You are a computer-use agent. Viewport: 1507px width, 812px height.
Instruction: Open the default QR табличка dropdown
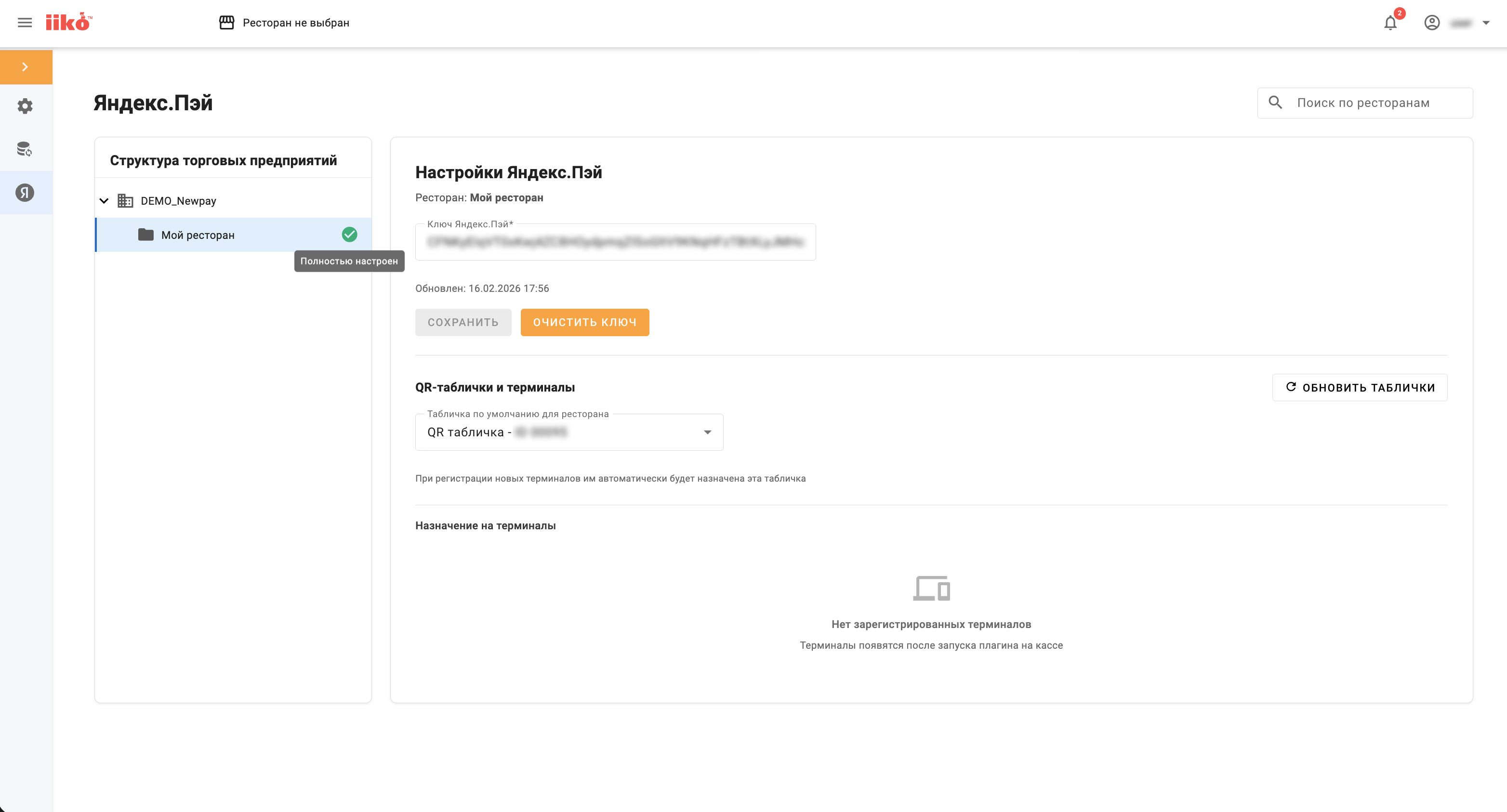coord(568,432)
